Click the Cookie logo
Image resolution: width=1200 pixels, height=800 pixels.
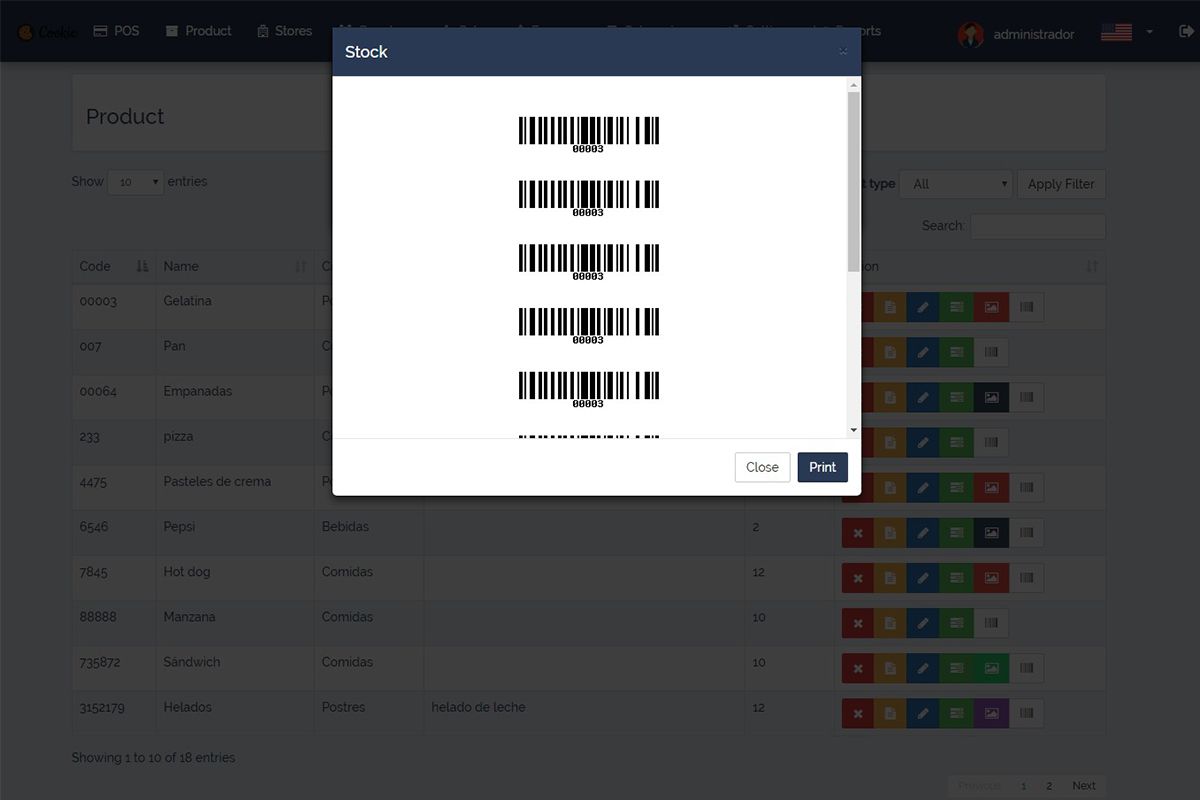tap(47, 32)
